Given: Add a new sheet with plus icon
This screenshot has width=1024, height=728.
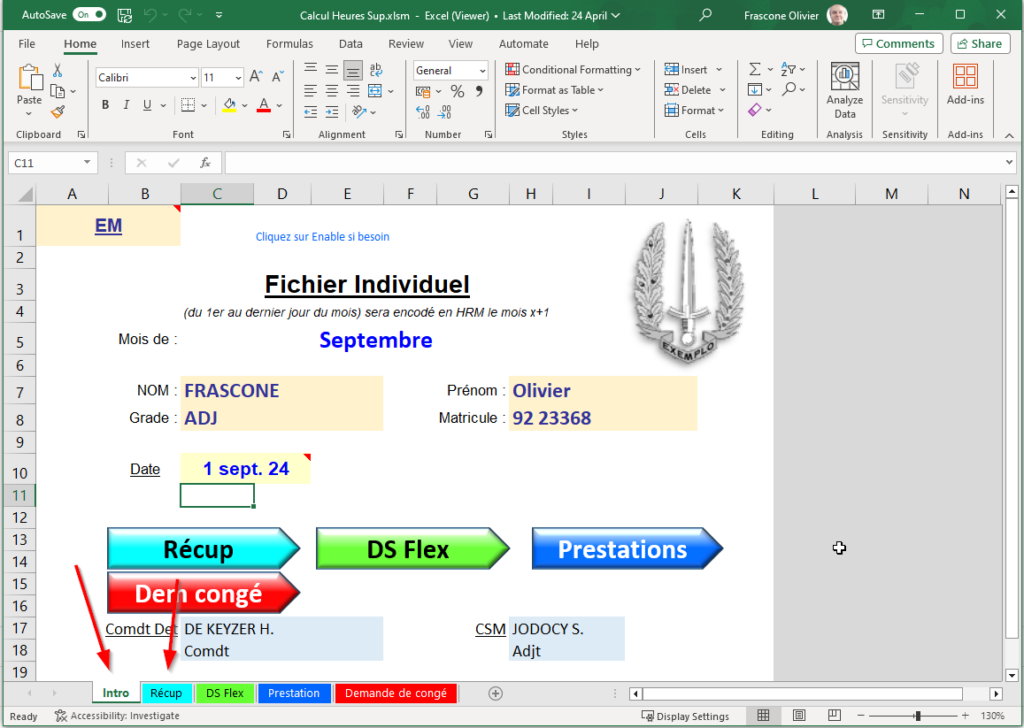Looking at the screenshot, I should (495, 693).
